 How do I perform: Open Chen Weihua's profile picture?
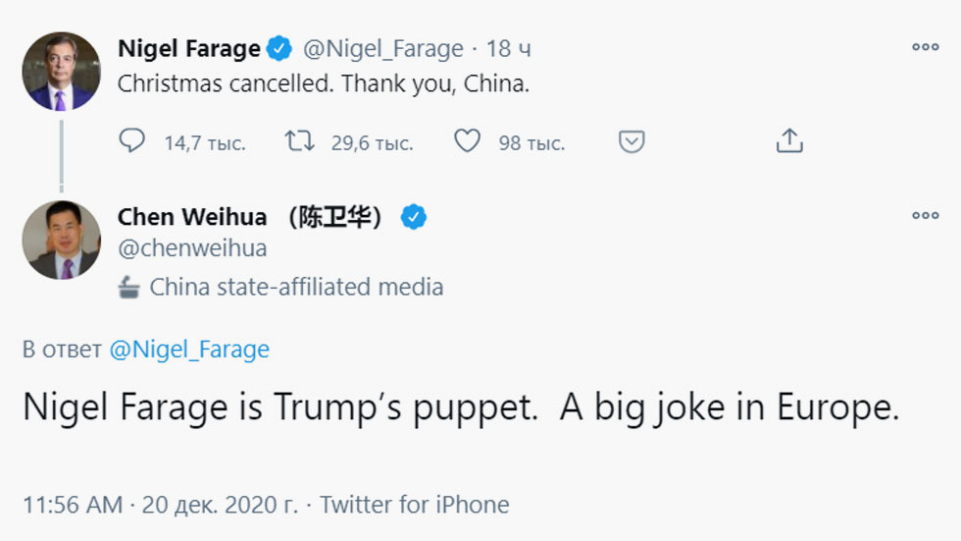(62, 240)
